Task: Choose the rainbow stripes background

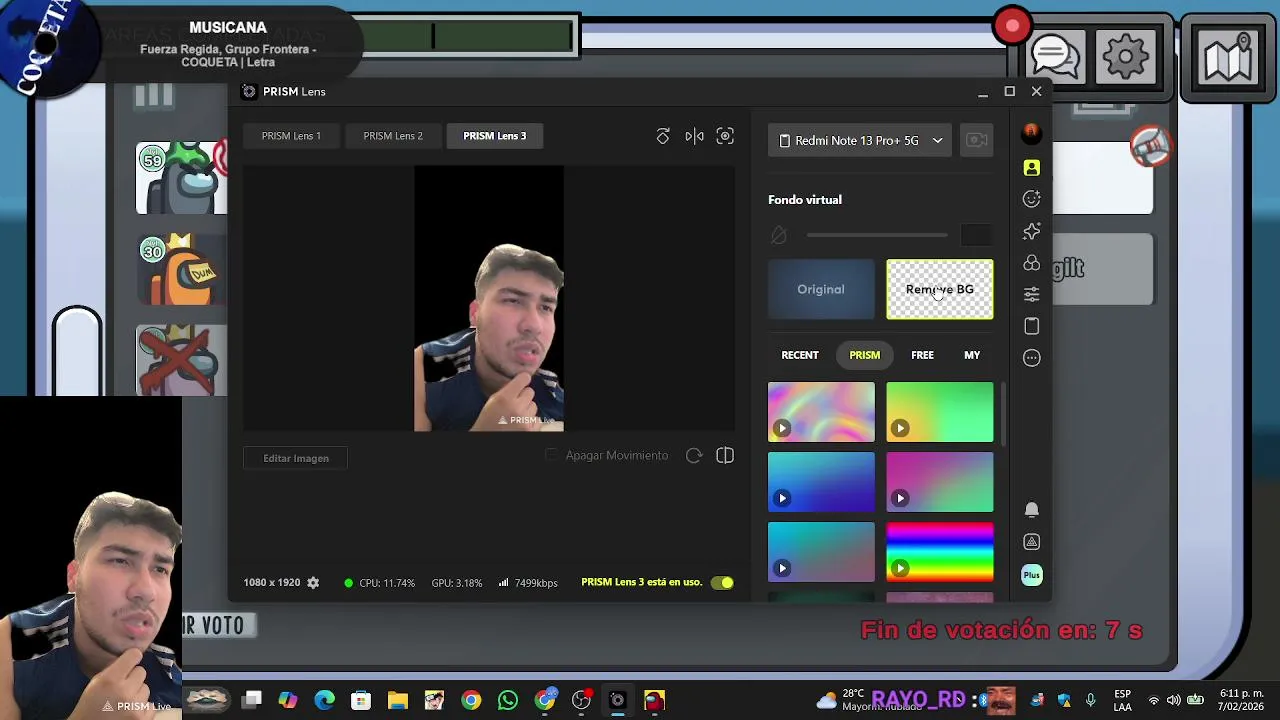Action: click(940, 552)
